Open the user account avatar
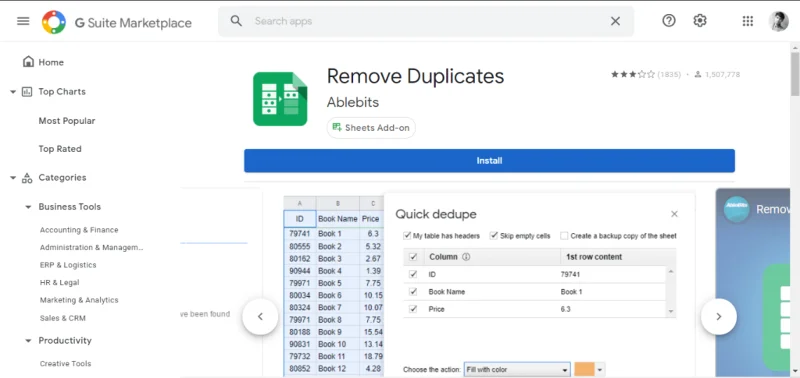Image resolution: width=800 pixels, height=378 pixels. (x=778, y=21)
